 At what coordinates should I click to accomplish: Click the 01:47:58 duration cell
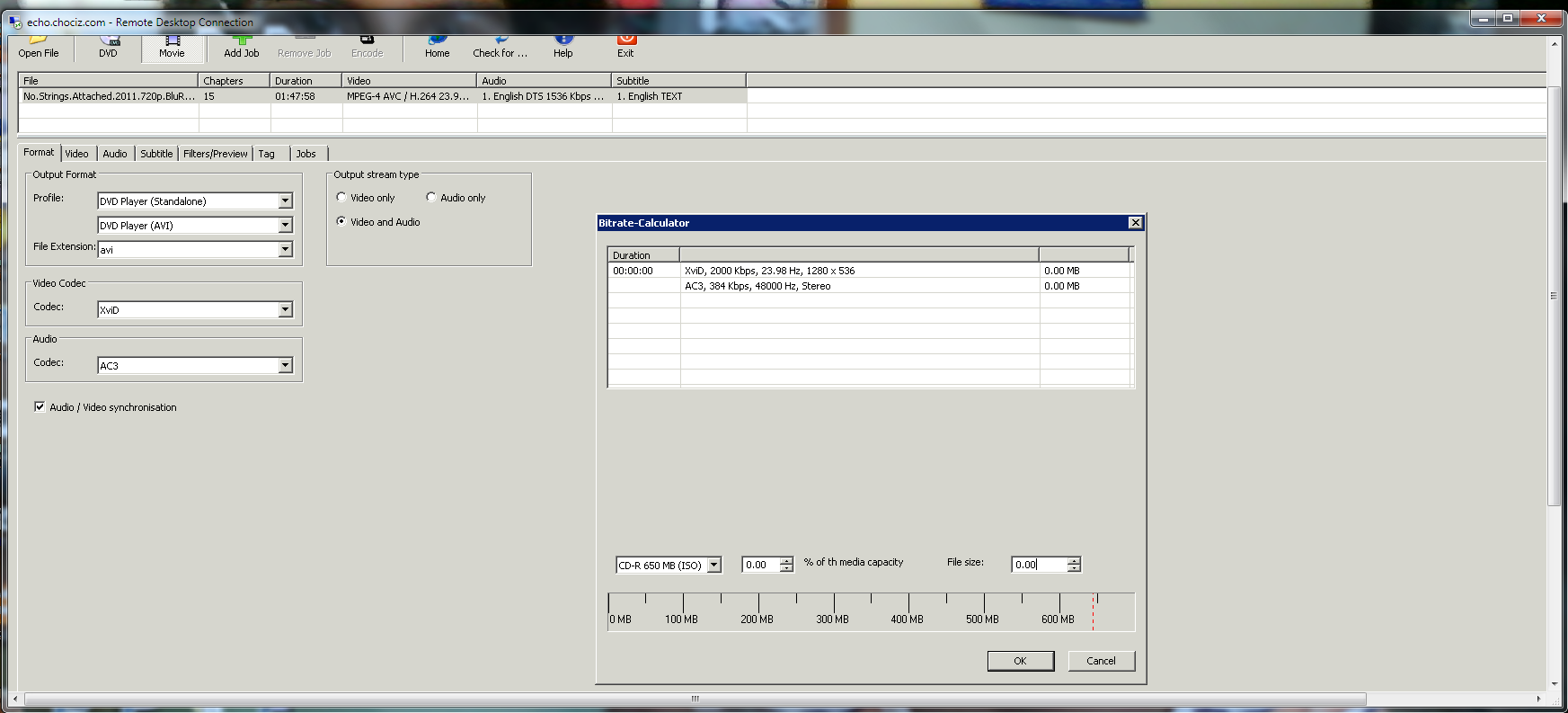(x=306, y=96)
